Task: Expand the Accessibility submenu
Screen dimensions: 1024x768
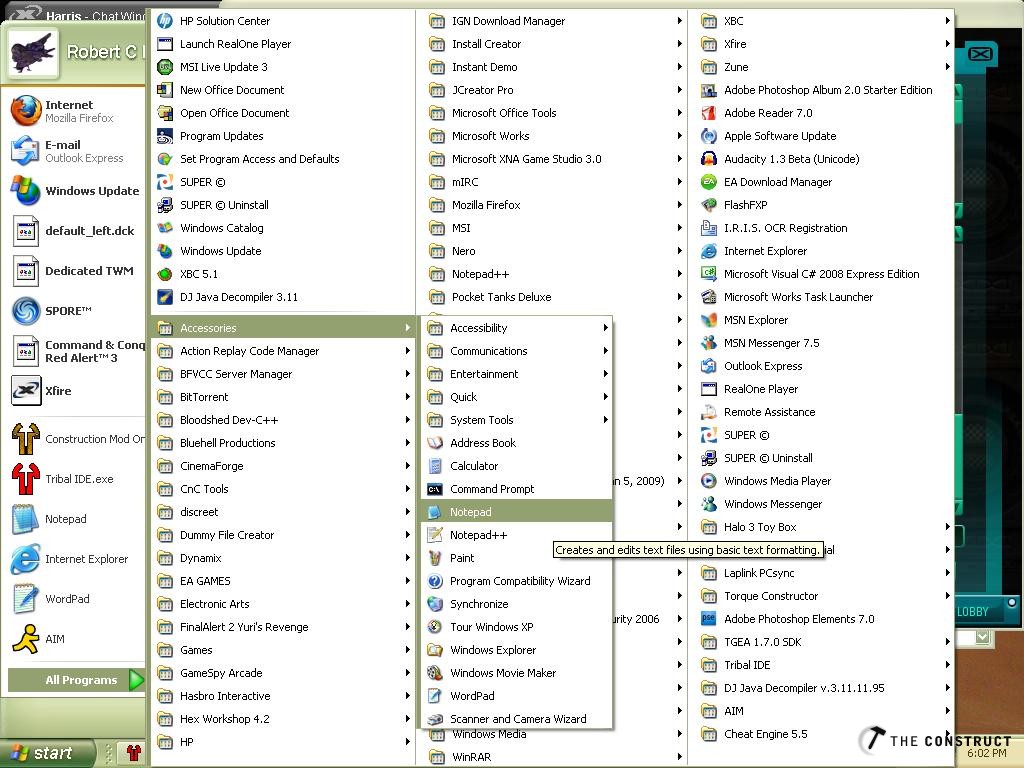Action: tap(517, 328)
